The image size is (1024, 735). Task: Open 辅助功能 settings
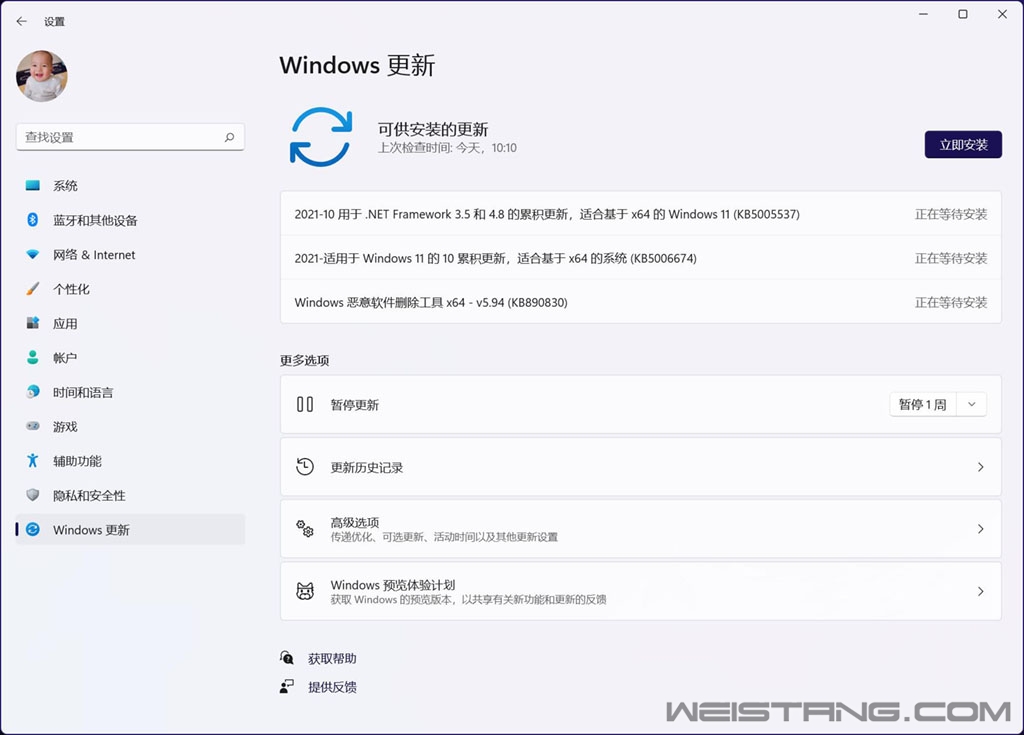pyautogui.click(x=130, y=461)
